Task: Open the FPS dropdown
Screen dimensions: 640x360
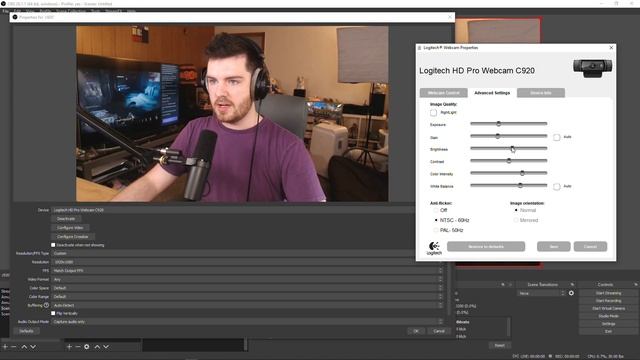Action: (x=247, y=271)
